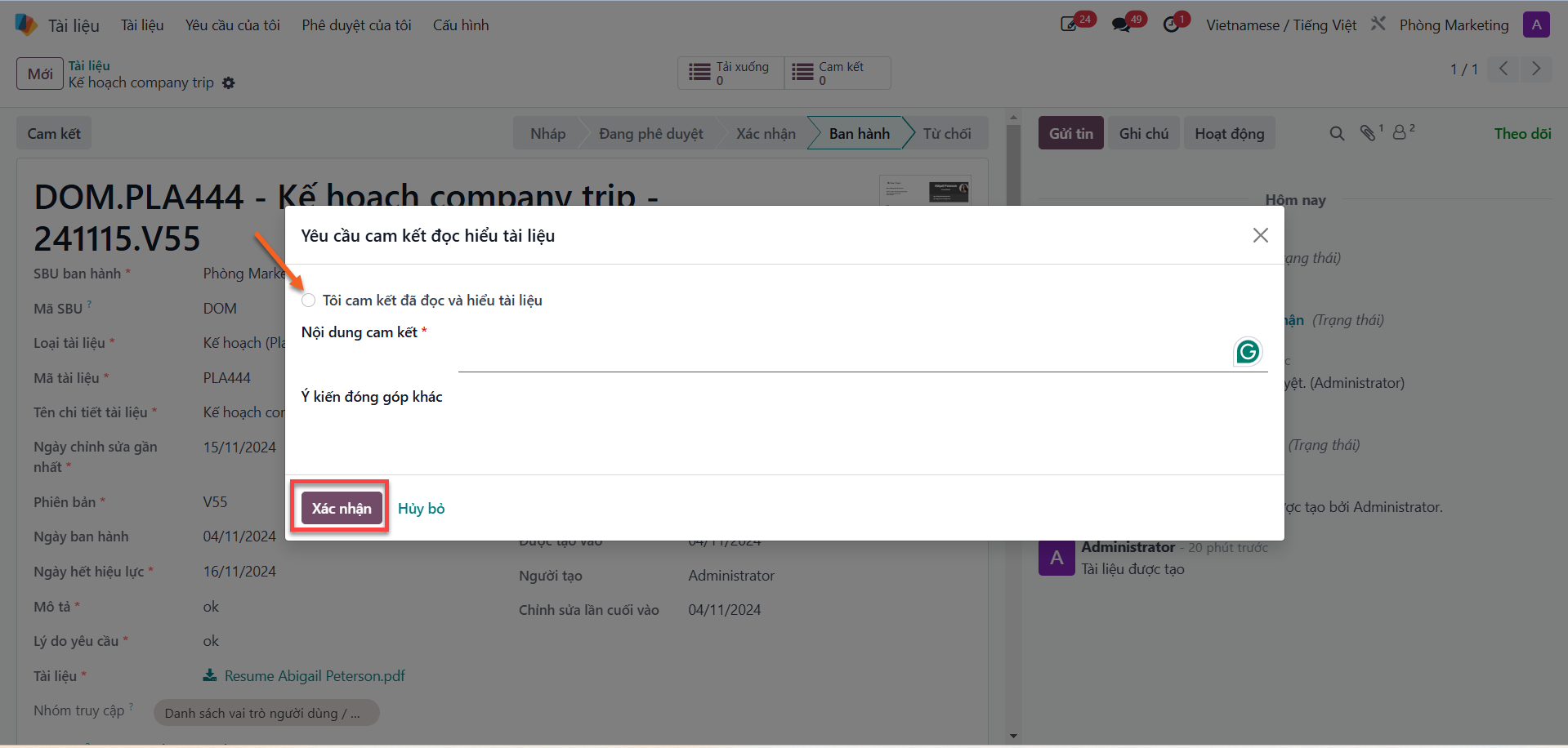Screen dimensions: 1568x748
Task: Open the Cấu hình menu
Action: [461, 25]
